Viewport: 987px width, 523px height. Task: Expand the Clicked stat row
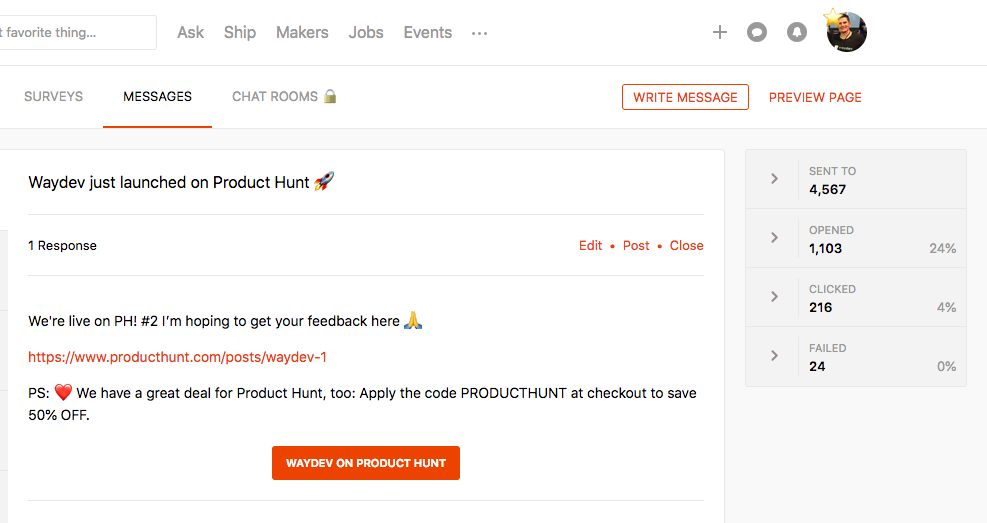[x=774, y=297]
